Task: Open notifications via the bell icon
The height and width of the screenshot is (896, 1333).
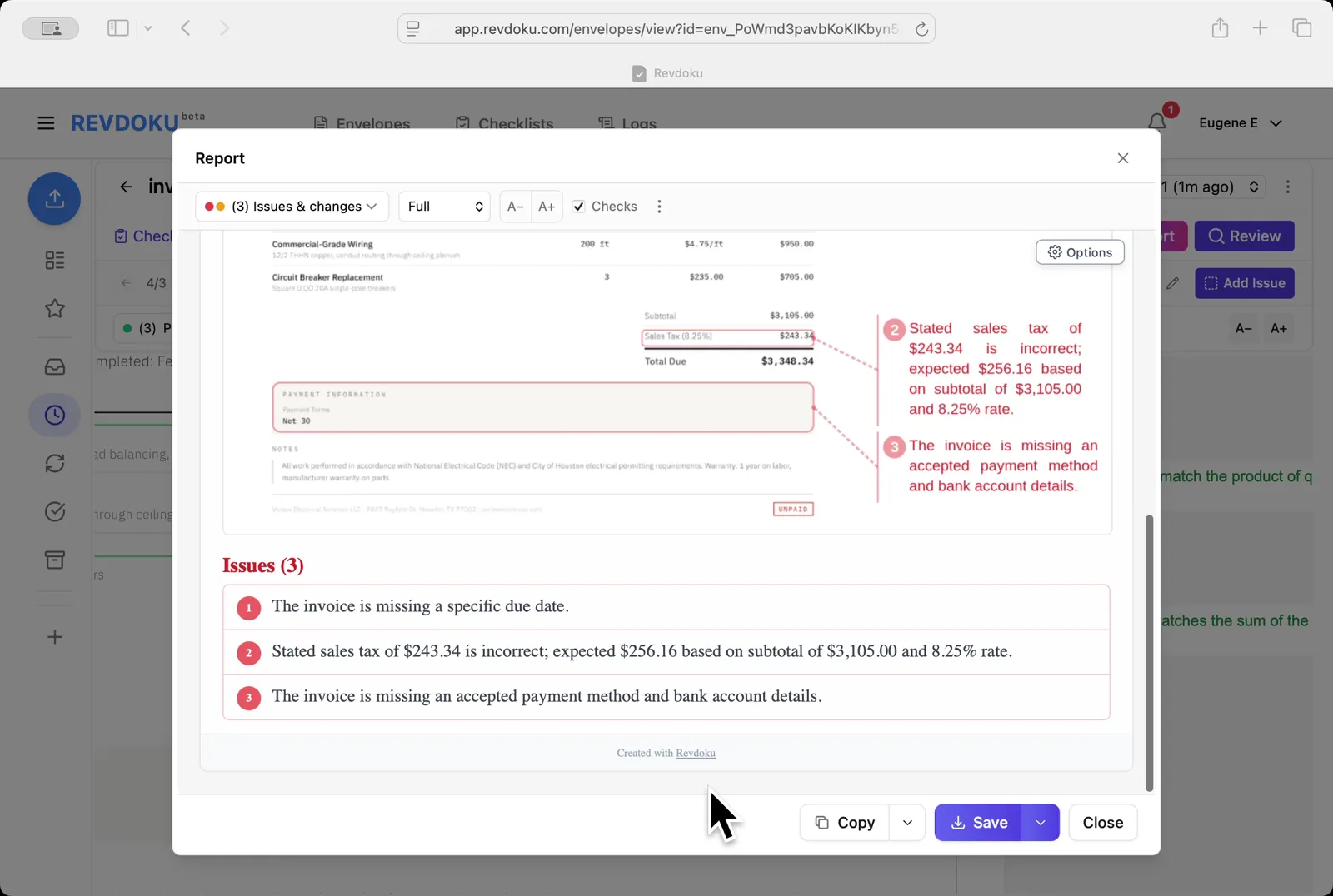Action: [x=1157, y=122]
